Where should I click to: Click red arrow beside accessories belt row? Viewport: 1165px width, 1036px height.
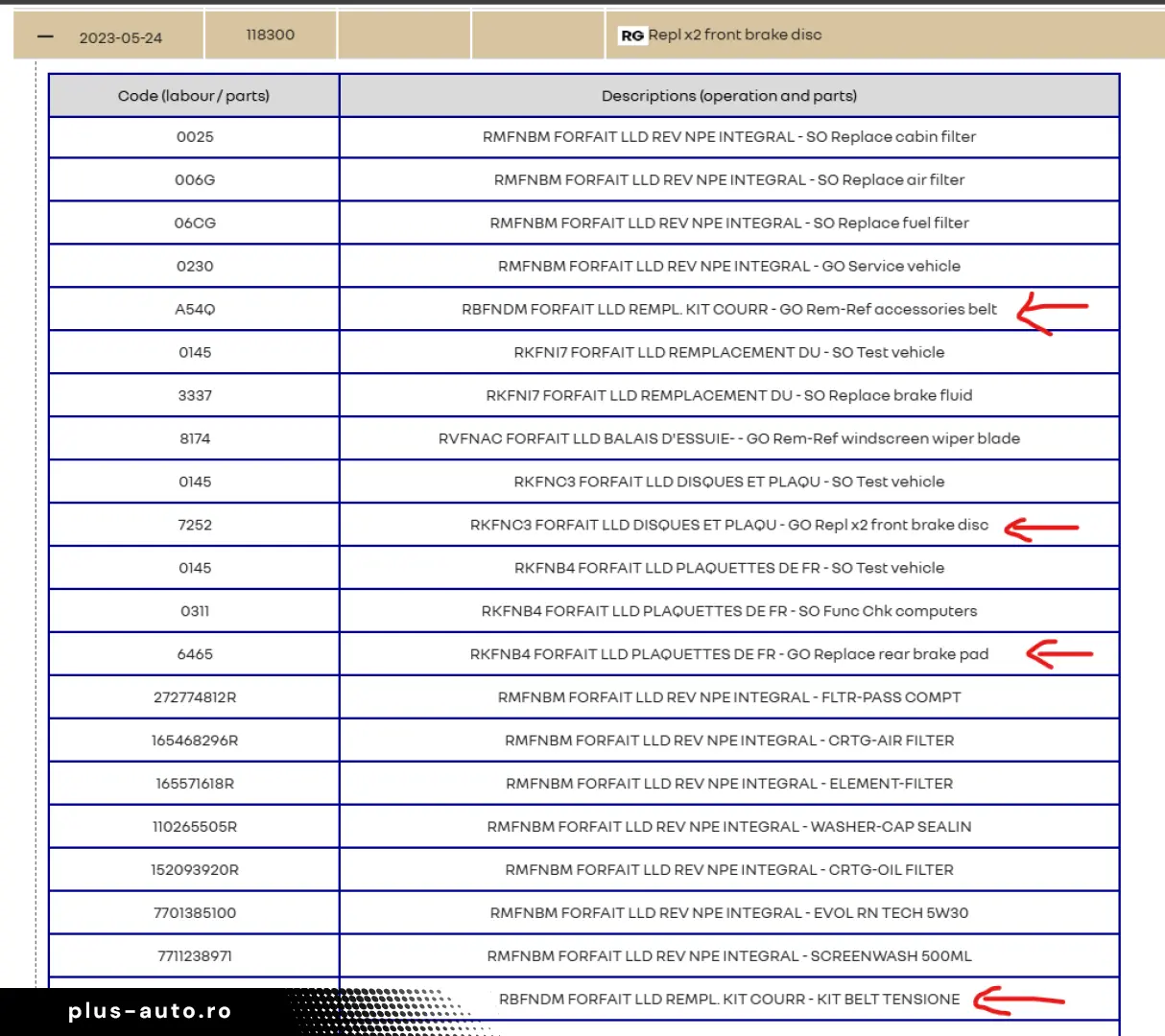click(x=1052, y=312)
